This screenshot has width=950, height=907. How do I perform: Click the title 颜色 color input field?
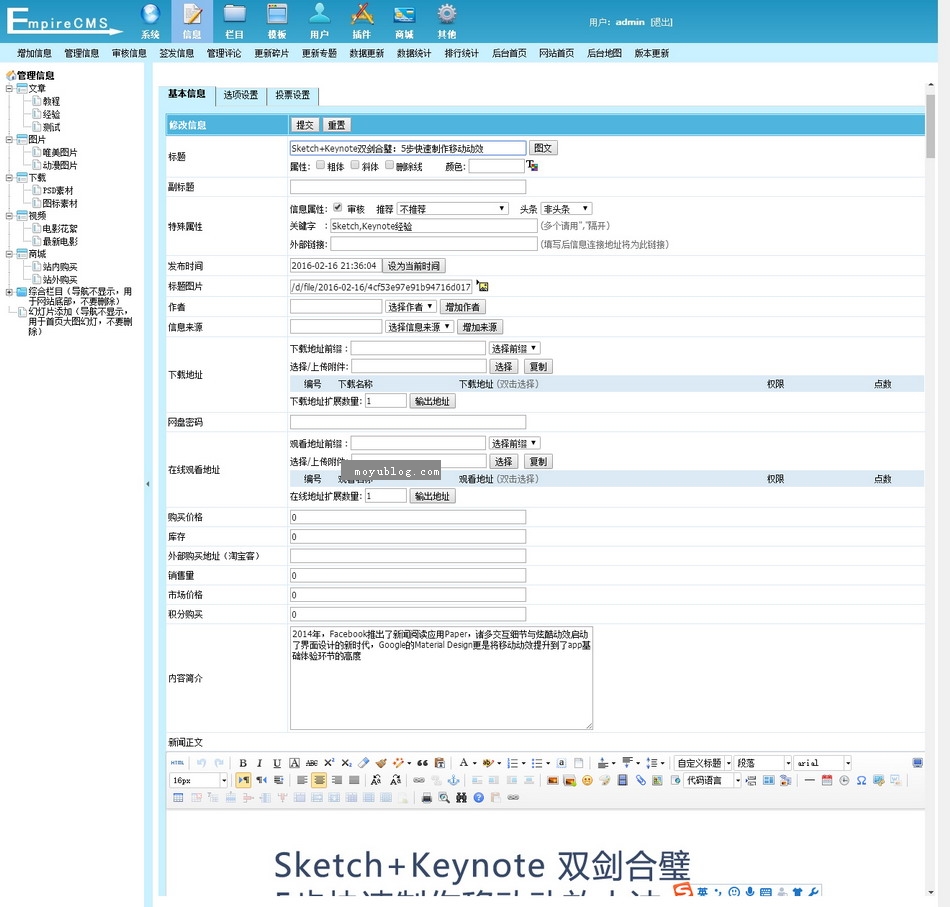[496, 166]
